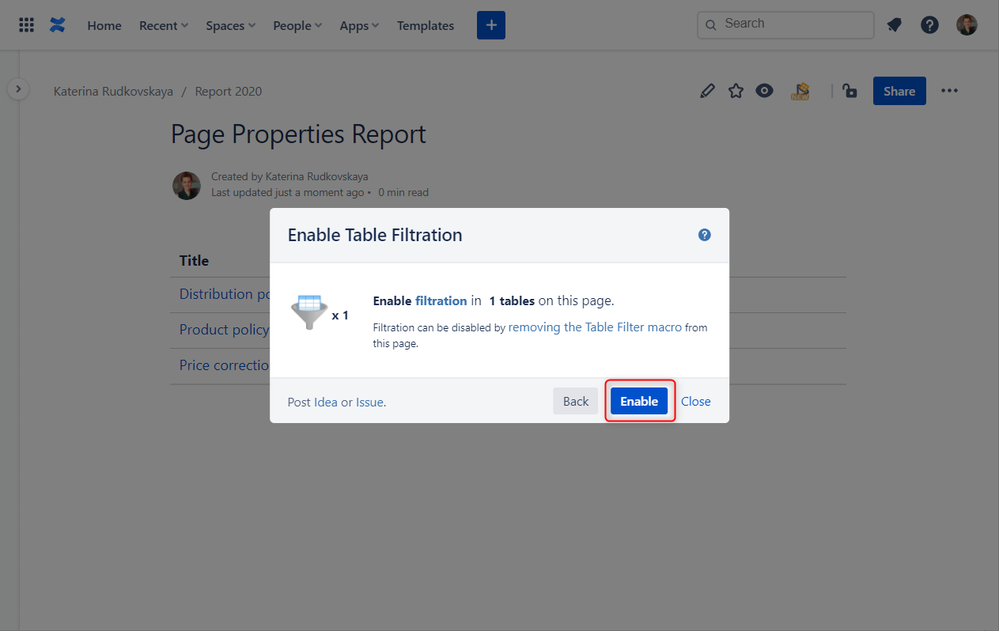This screenshot has width=999, height=631.
Task: Click the blue plus create button
Action: point(491,25)
